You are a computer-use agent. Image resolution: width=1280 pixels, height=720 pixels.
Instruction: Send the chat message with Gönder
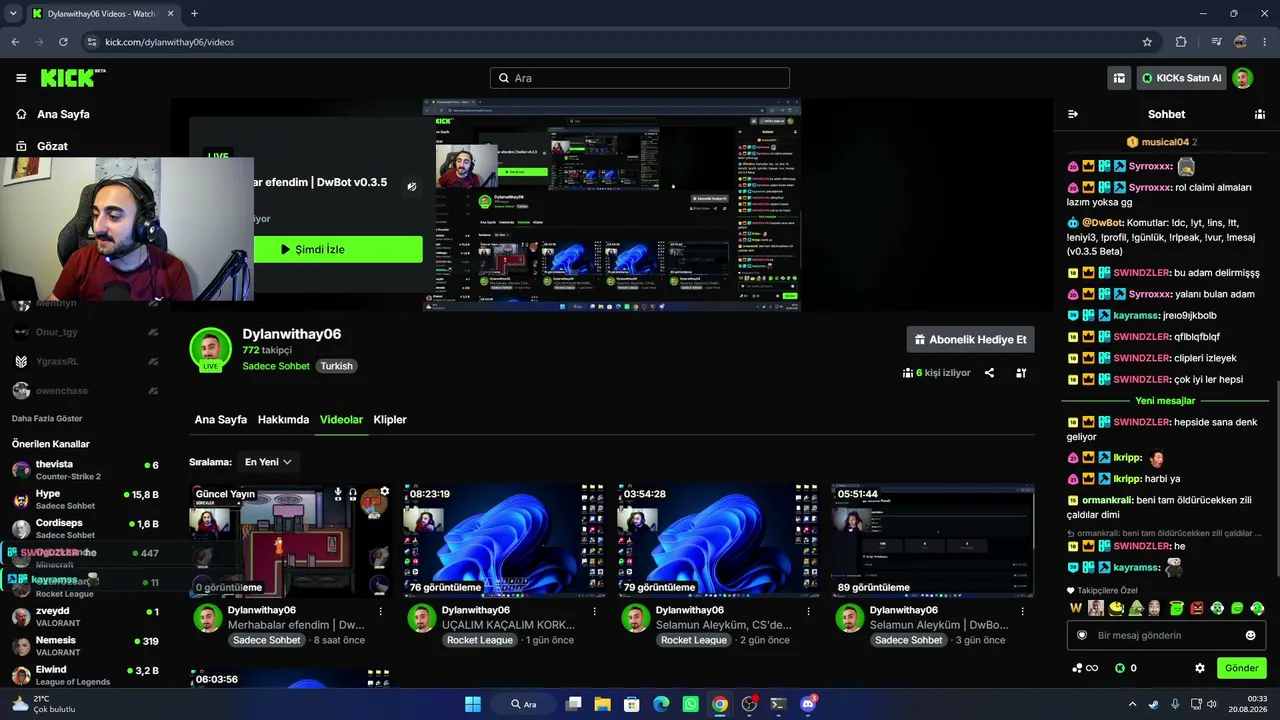[x=1241, y=668]
